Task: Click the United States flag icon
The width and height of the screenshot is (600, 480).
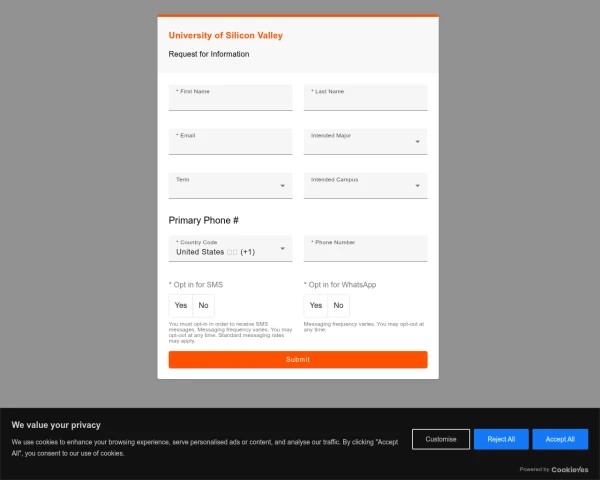Action: coord(232,252)
